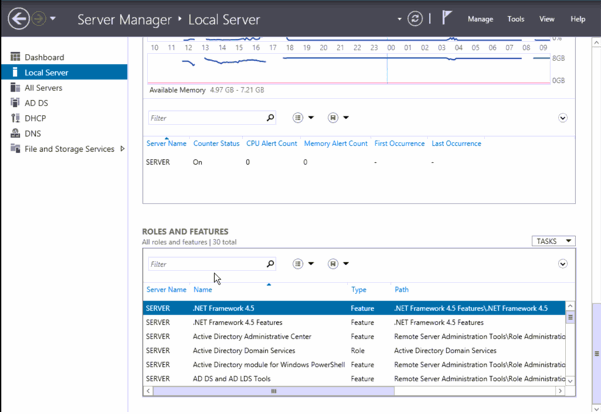Select Active Directory module for Windows PowerShell

(x=354, y=365)
